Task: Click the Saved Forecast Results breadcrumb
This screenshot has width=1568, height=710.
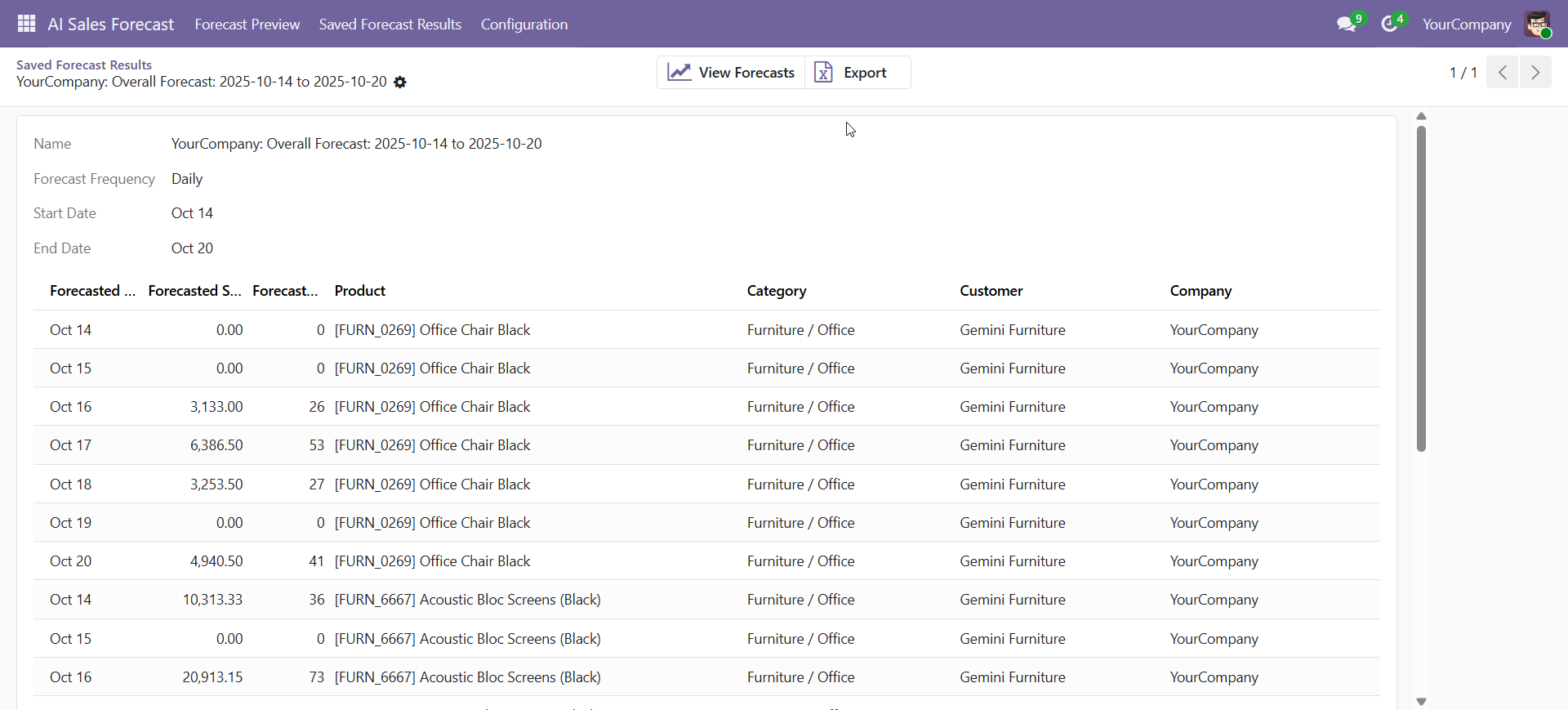Action: (x=84, y=65)
